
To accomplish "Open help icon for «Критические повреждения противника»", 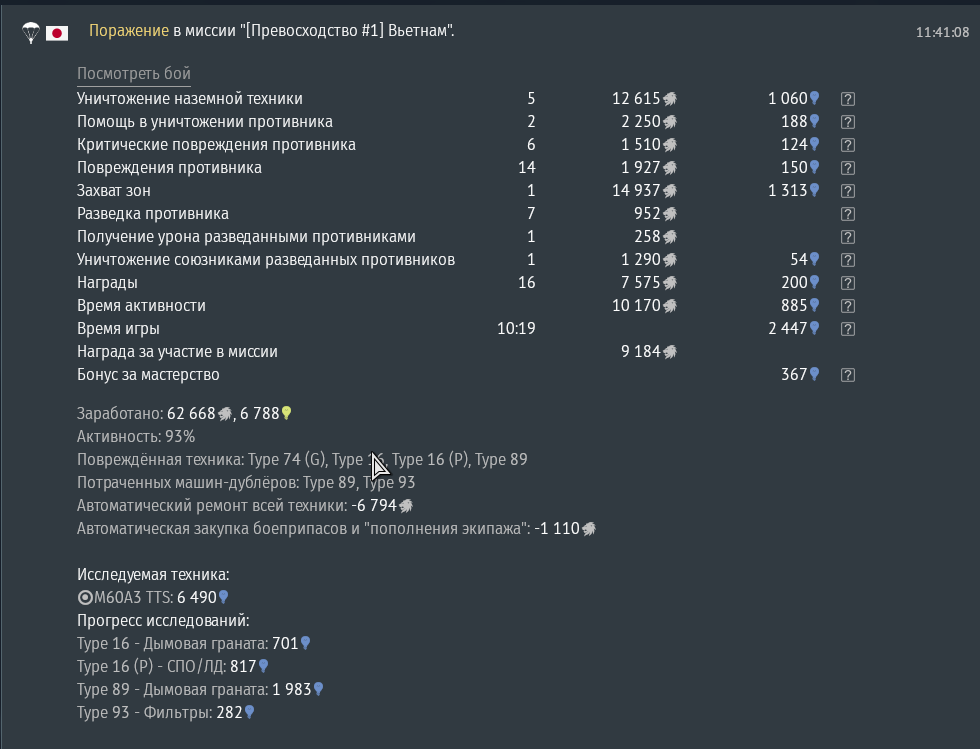I will click(x=848, y=145).
